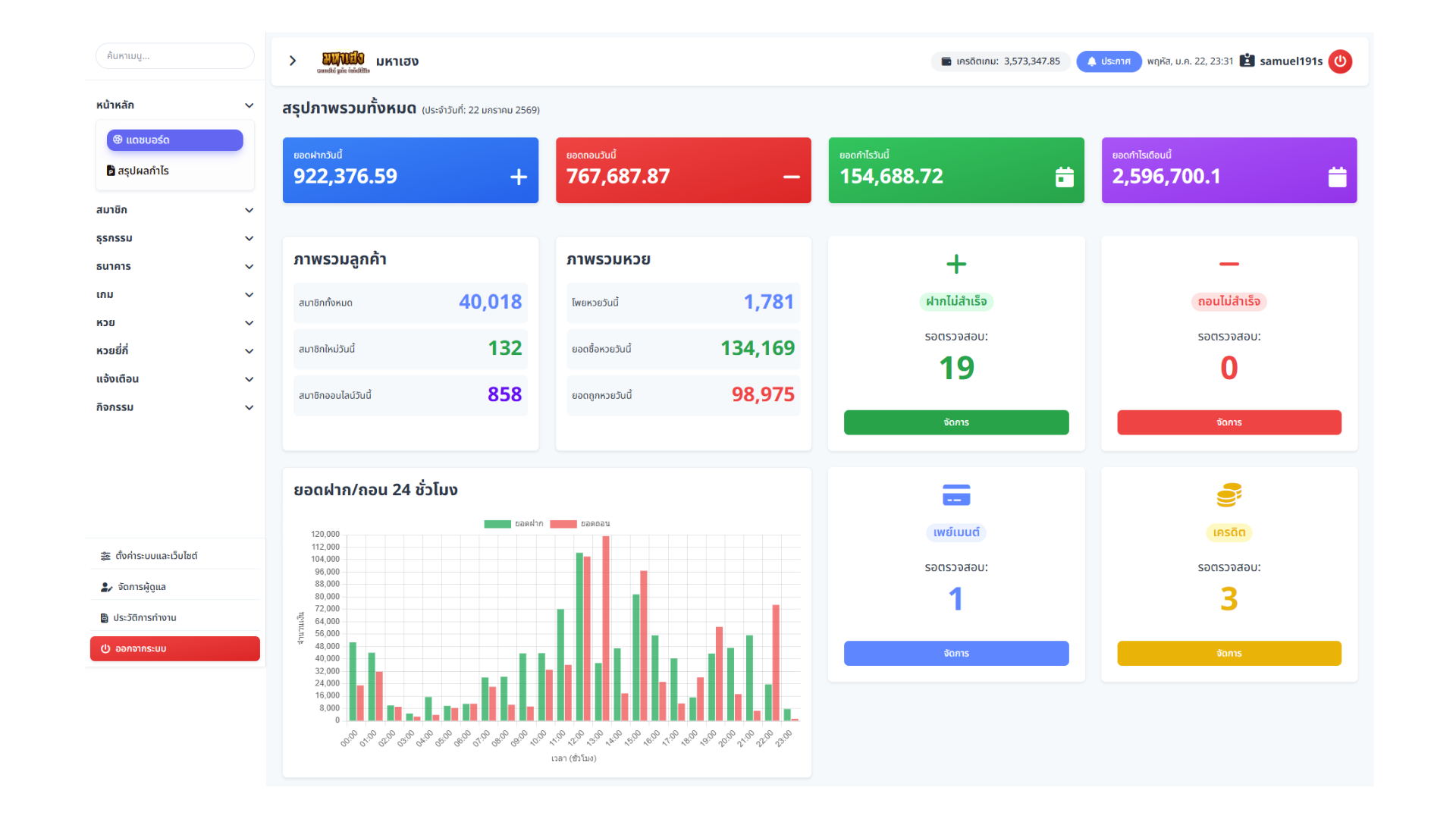
Task: Click the red ออกจากระบบ logout button
Action: [x=174, y=649]
